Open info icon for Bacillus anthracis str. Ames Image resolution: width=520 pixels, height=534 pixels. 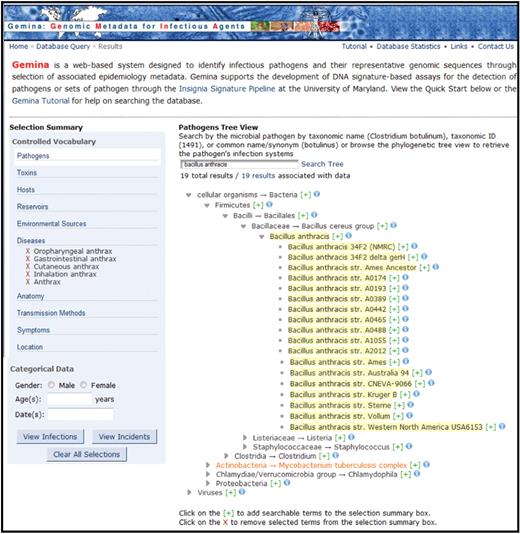[406, 361]
